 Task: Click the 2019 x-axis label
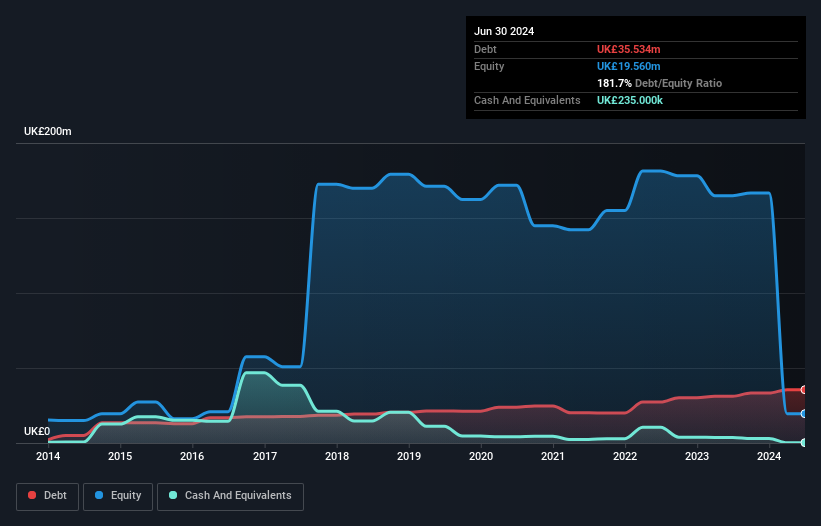409,456
